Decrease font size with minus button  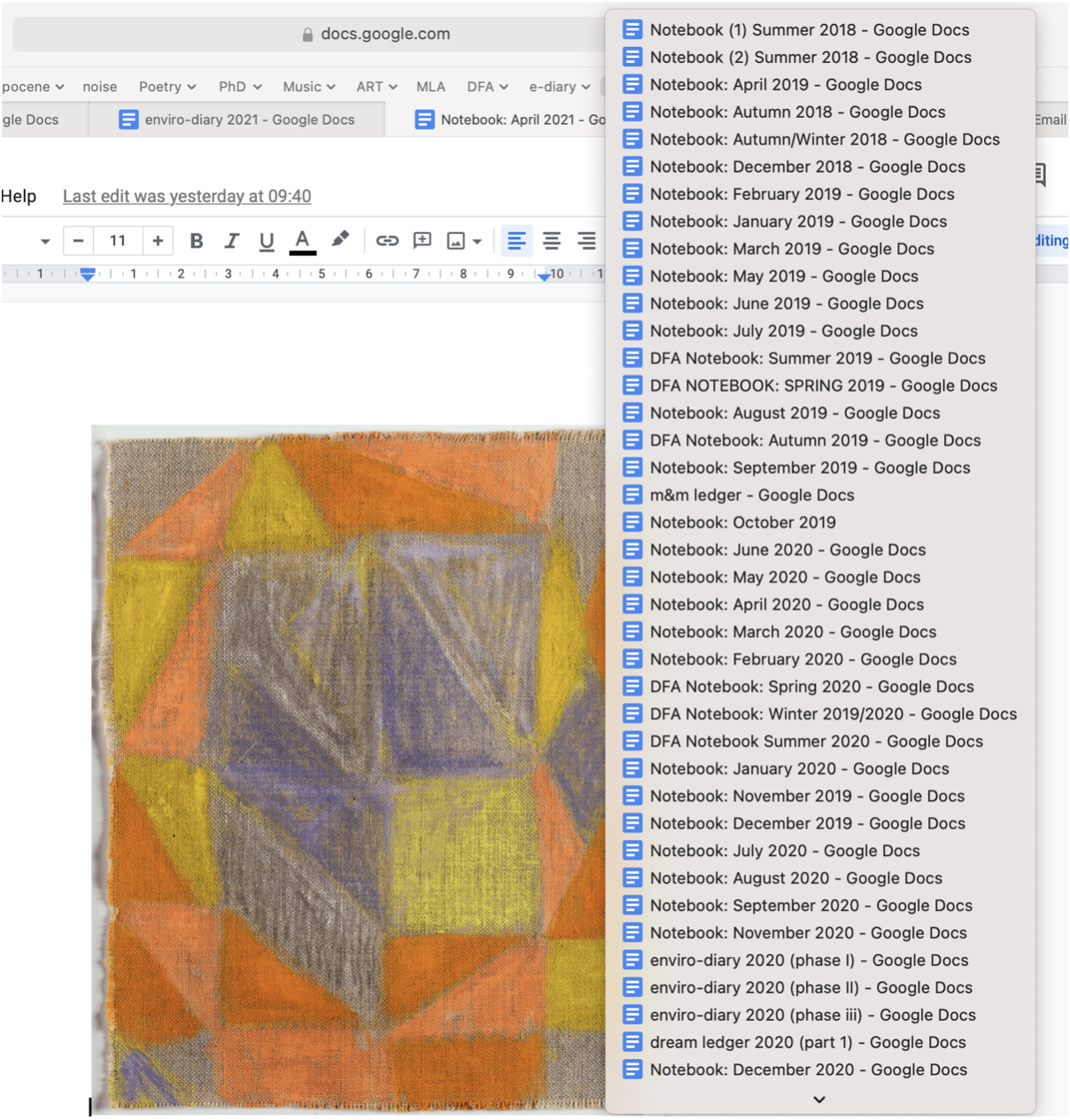78,241
